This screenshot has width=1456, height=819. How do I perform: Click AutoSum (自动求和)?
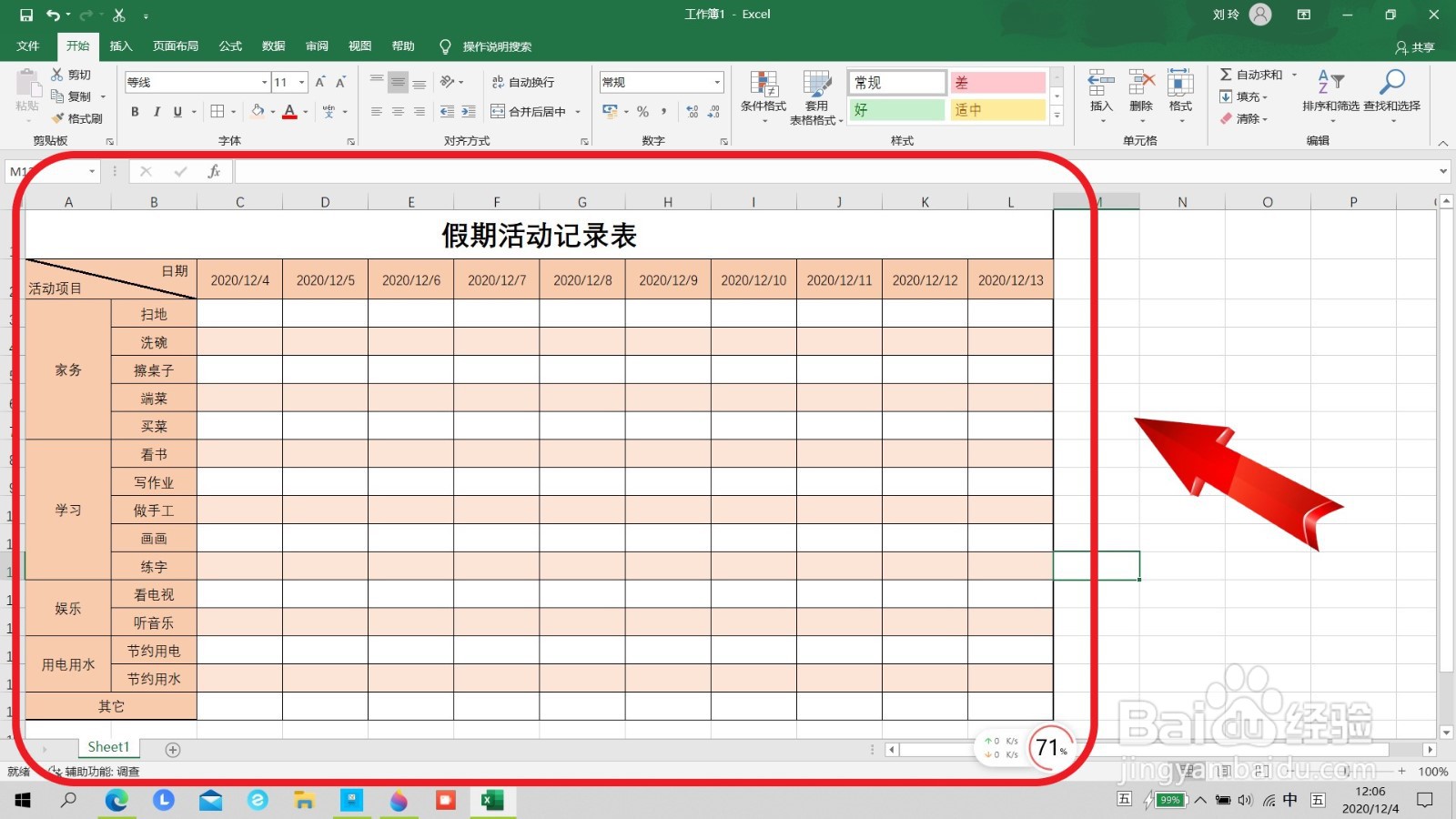tap(1251, 75)
